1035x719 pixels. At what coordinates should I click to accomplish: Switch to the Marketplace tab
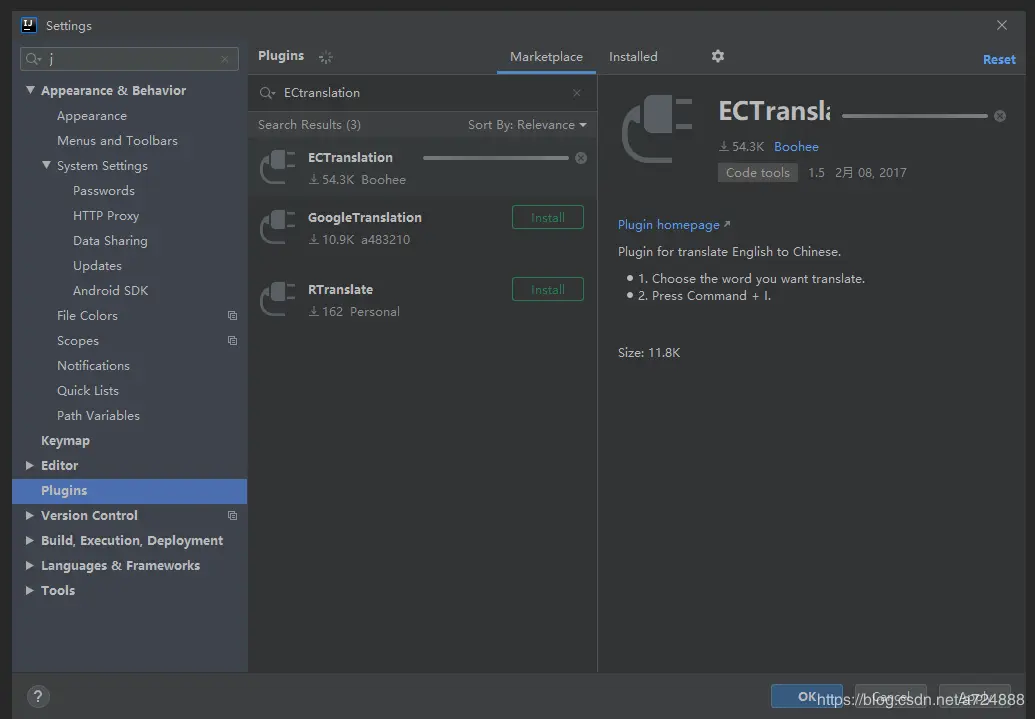(546, 57)
